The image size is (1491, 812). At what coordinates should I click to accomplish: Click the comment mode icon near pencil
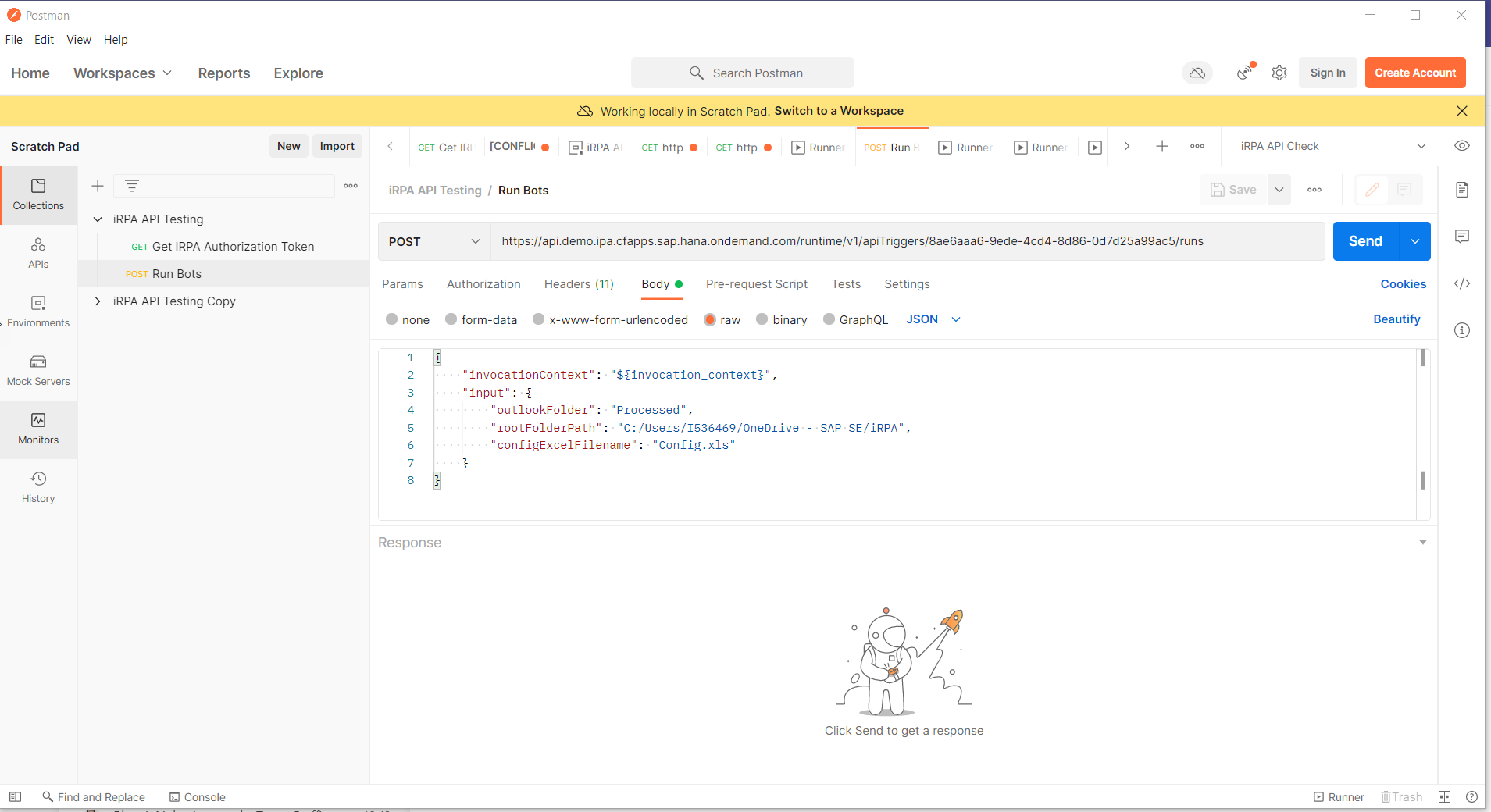point(1404,190)
